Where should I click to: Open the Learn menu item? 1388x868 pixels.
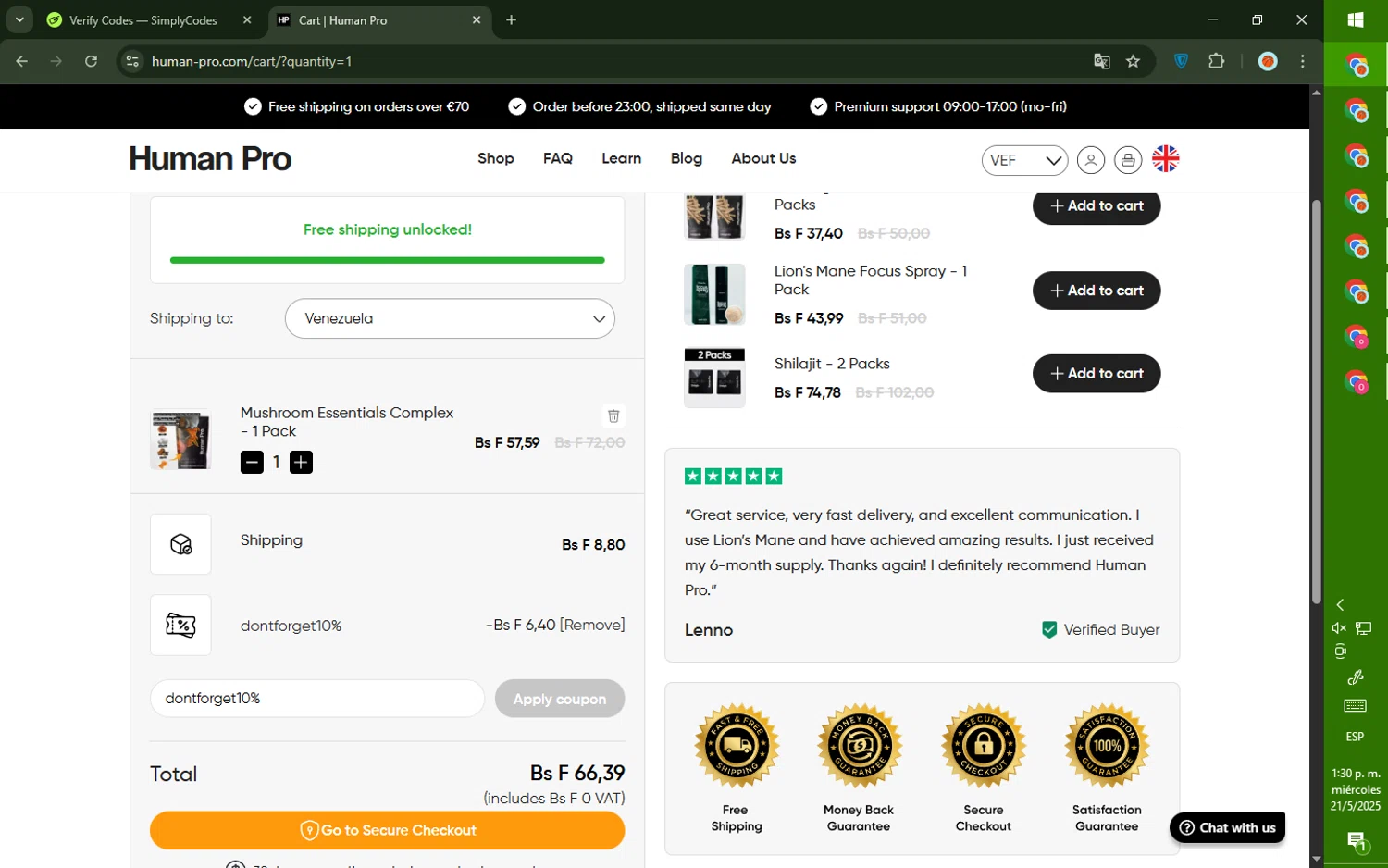pyautogui.click(x=621, y=158)
